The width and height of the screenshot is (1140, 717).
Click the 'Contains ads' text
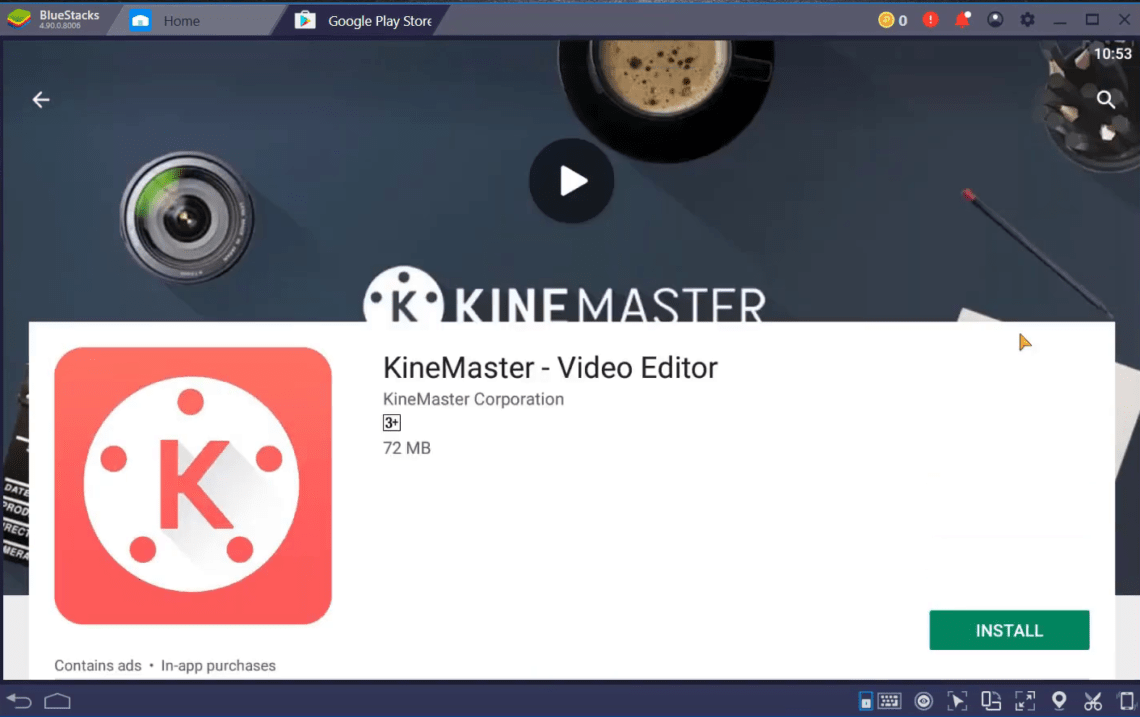click(97, 665)
